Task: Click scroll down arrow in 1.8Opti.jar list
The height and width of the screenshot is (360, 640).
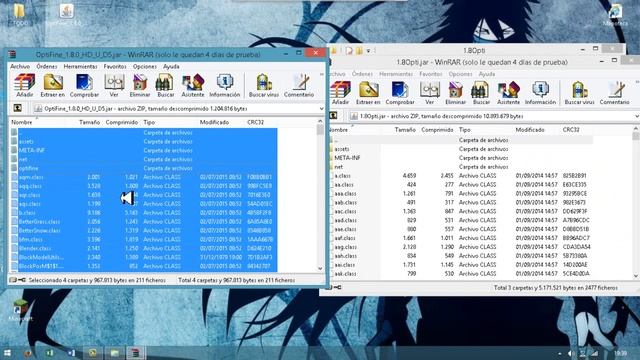Action: pyautogui.click(x=636, y=276)
